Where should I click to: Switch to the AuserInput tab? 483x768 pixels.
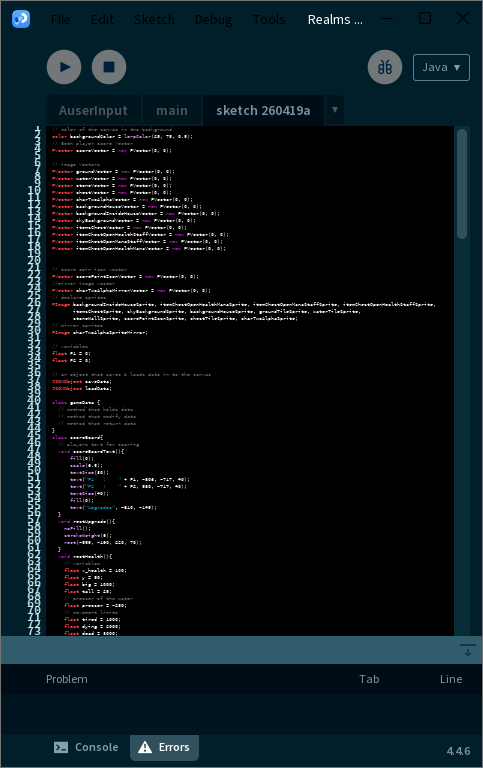pos(93,111)
